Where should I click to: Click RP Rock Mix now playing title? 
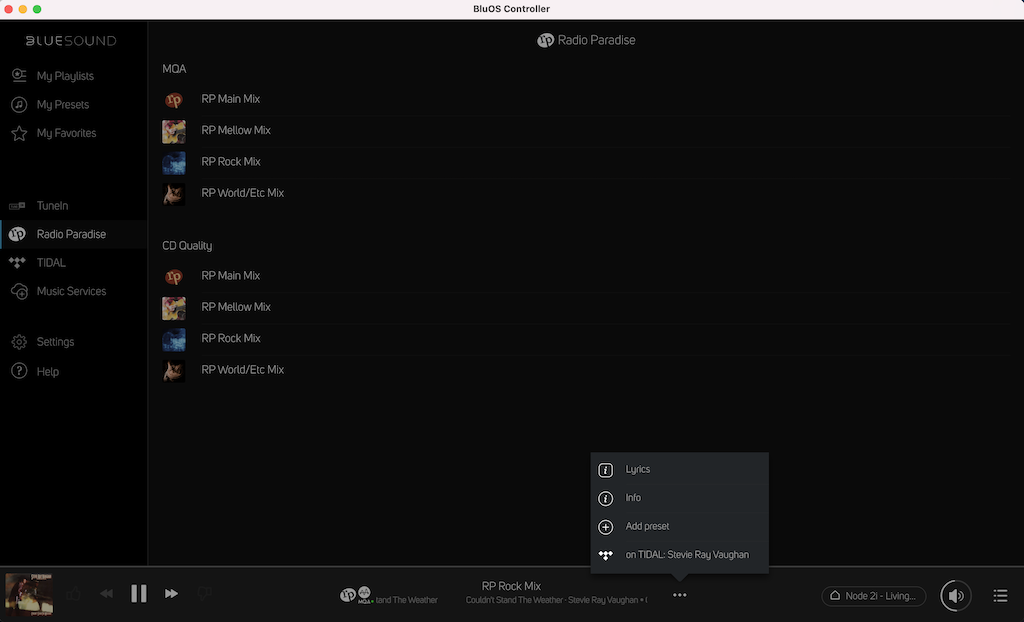511,586
